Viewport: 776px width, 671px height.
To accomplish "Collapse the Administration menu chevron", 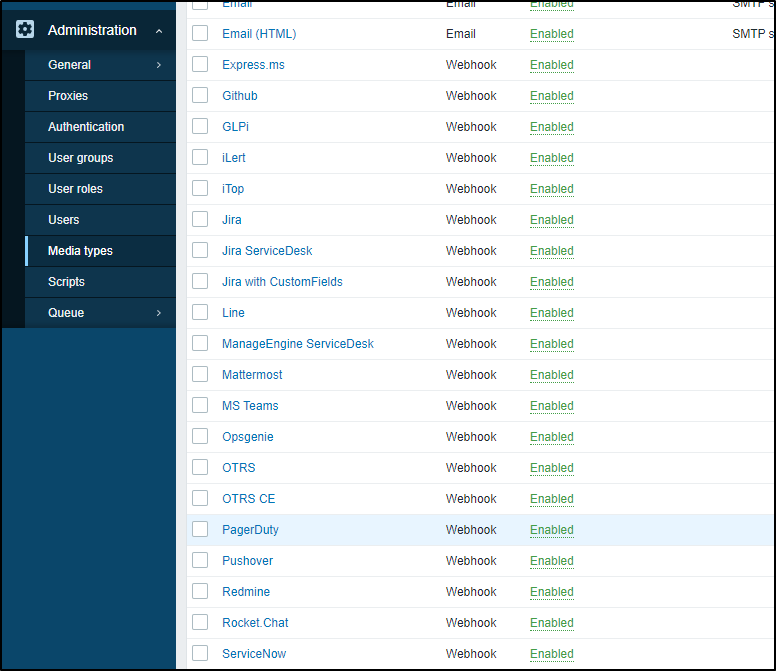I will coord(159,31).
